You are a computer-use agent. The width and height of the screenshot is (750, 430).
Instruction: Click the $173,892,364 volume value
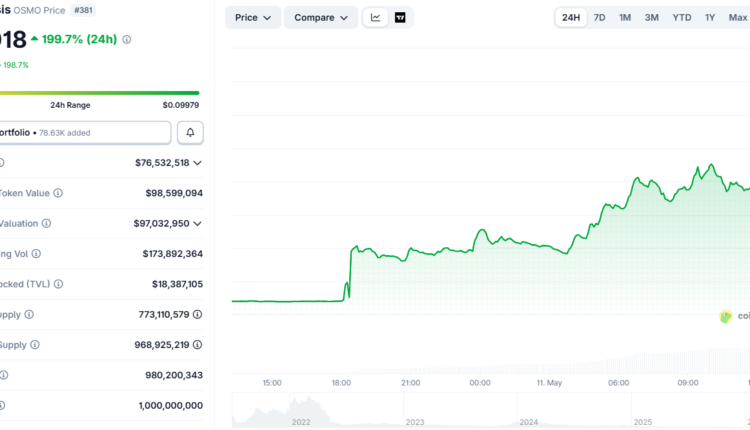coord(173,254)
